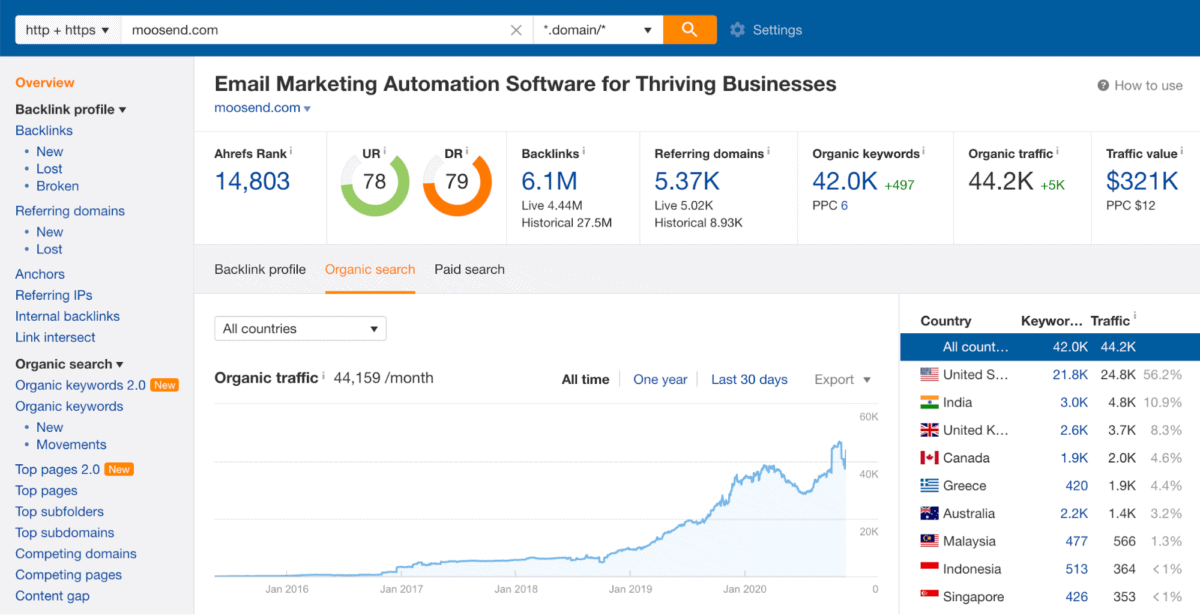The height and width of the screenshot is (615, 1200).
Task: Open Settings via the gear icon
Action: (738, 30)
